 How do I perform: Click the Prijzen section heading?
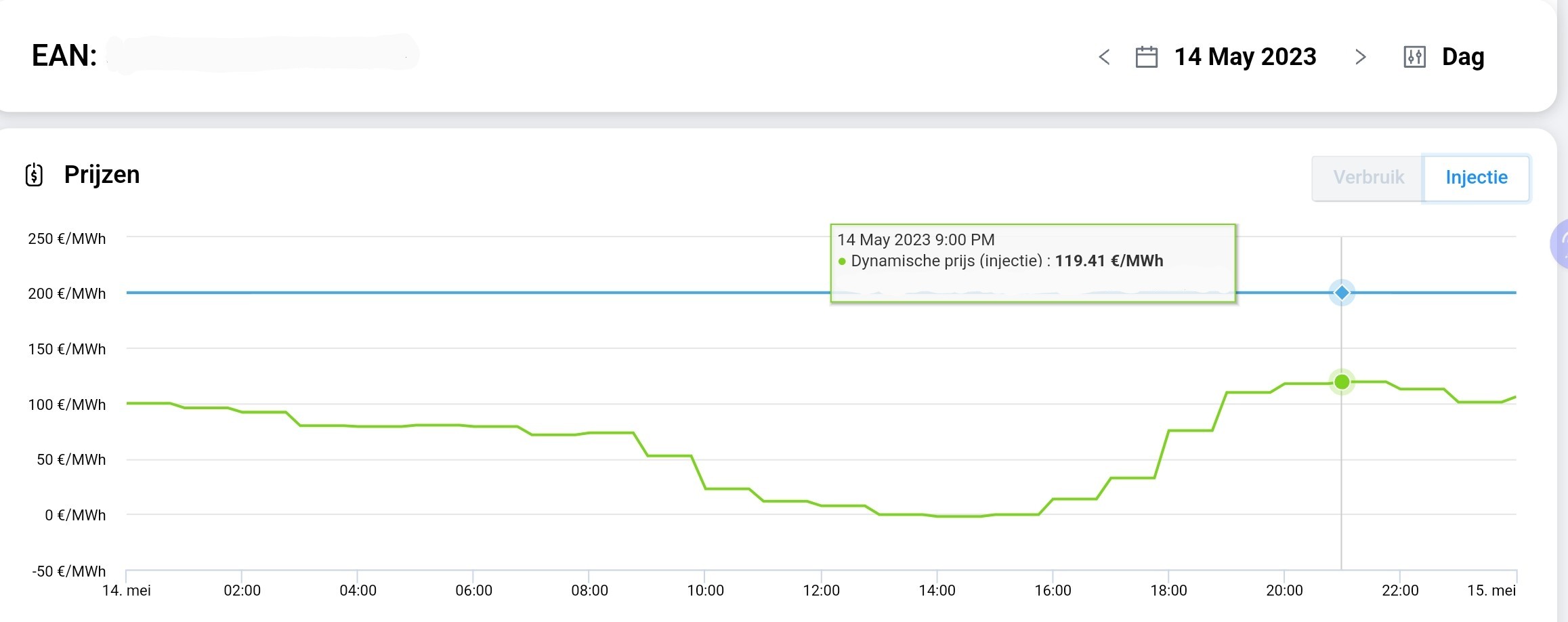(102, 175)
